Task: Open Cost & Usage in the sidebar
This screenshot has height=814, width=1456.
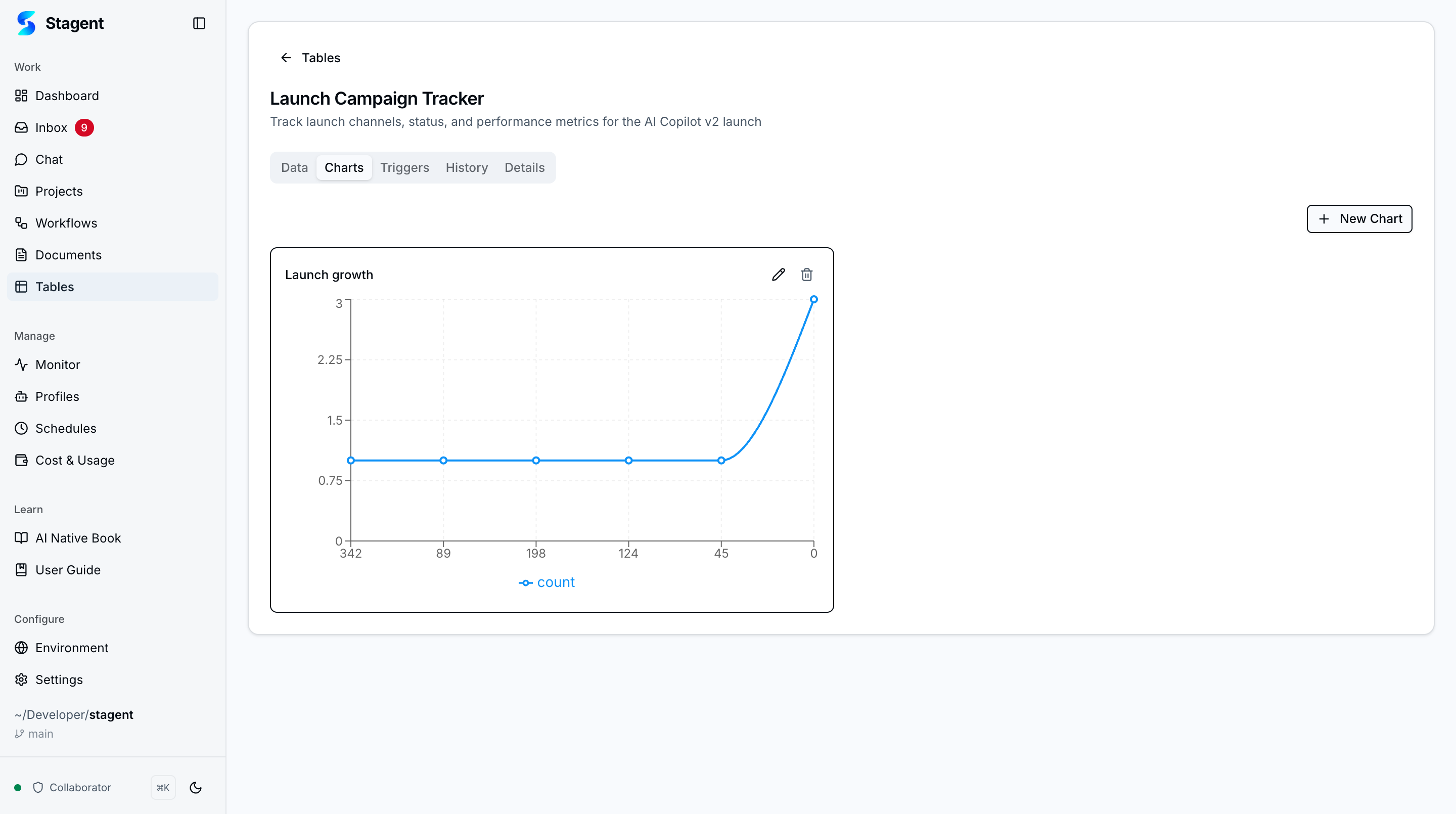Action: [75, 460]
